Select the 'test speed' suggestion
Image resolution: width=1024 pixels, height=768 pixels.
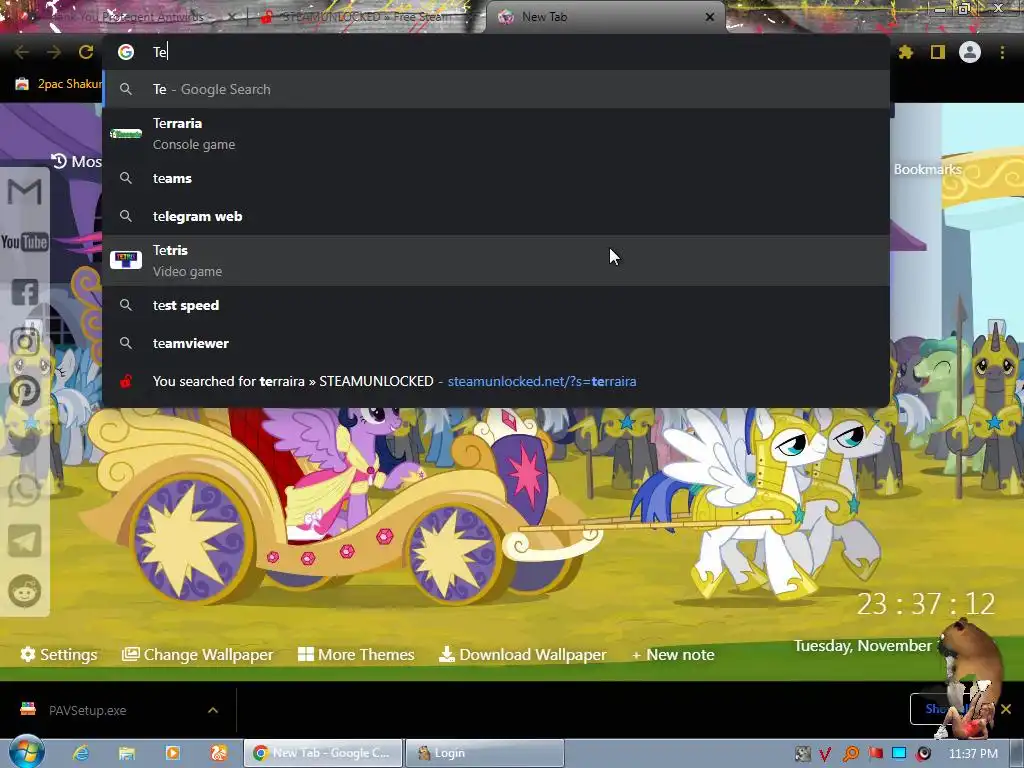[x=496, y=305]
